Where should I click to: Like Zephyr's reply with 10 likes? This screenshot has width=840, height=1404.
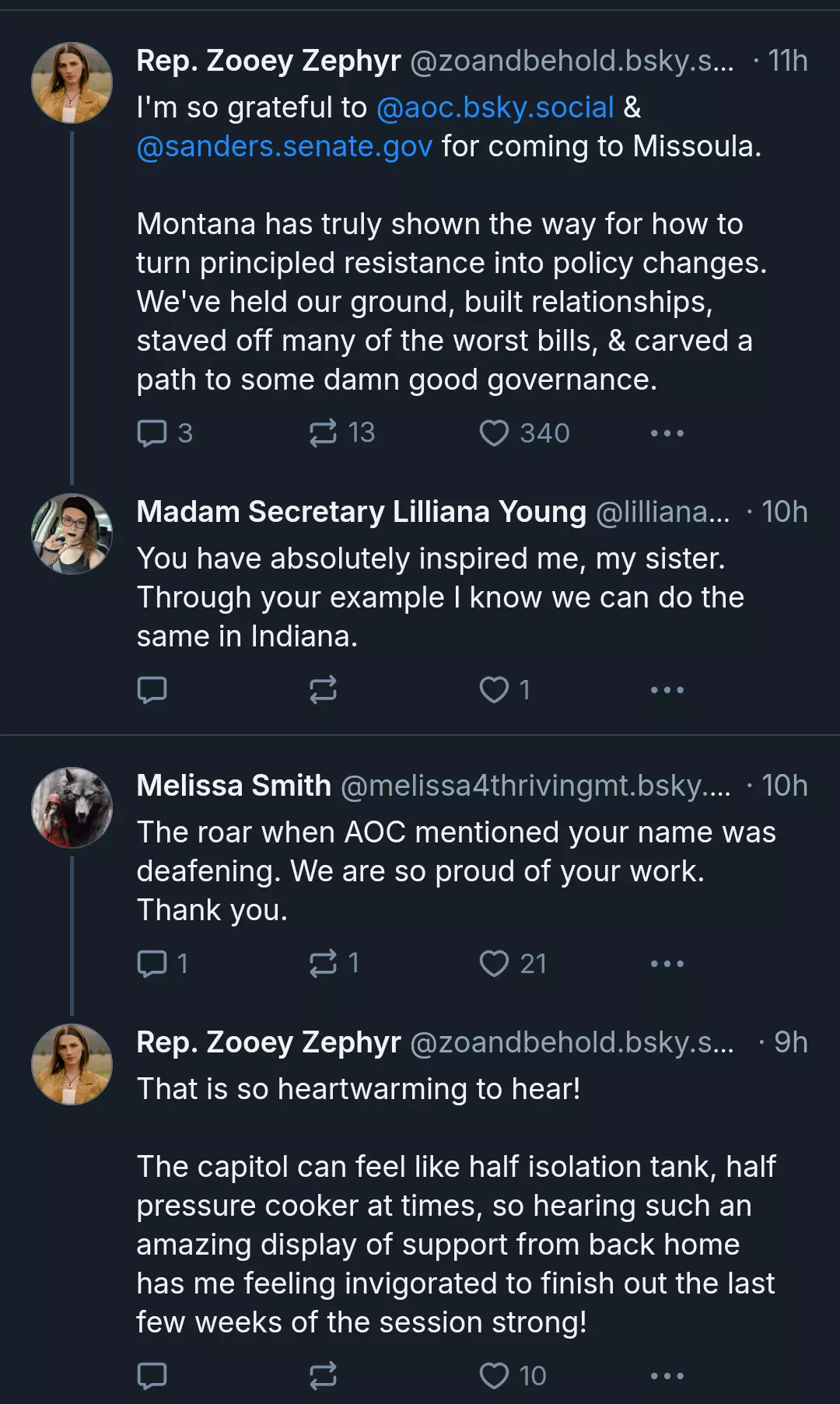tap(494, 1376)
